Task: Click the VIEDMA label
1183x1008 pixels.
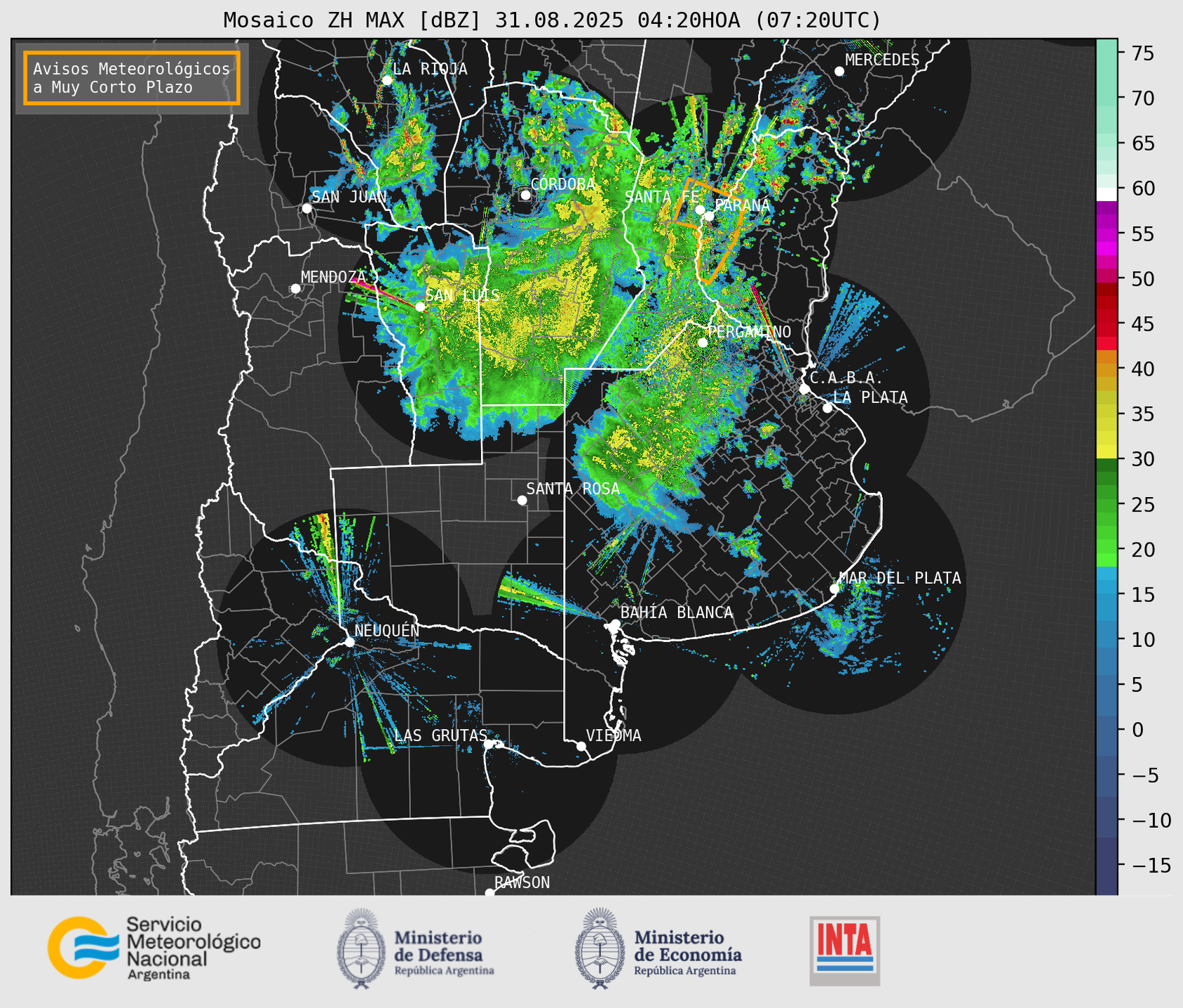Action: [x=614, y=736]
